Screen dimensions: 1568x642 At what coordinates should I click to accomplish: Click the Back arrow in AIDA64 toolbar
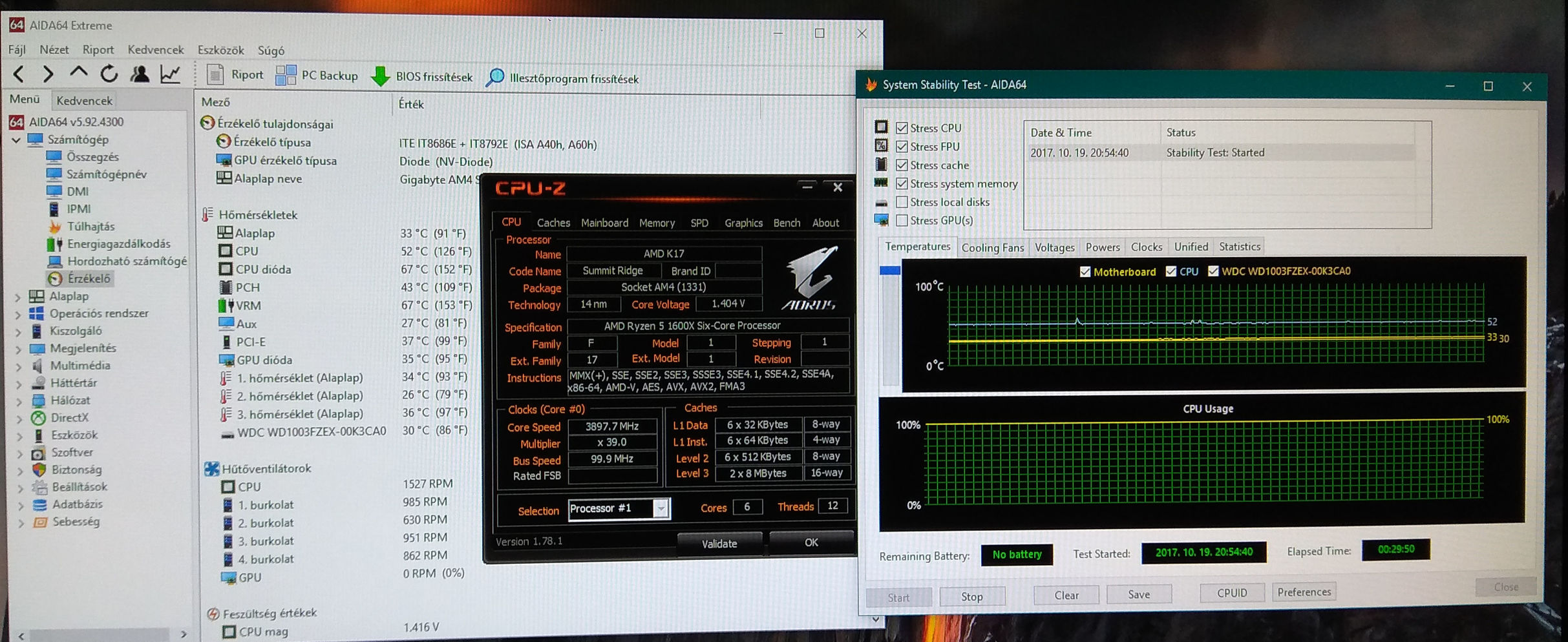click(19, 74)
